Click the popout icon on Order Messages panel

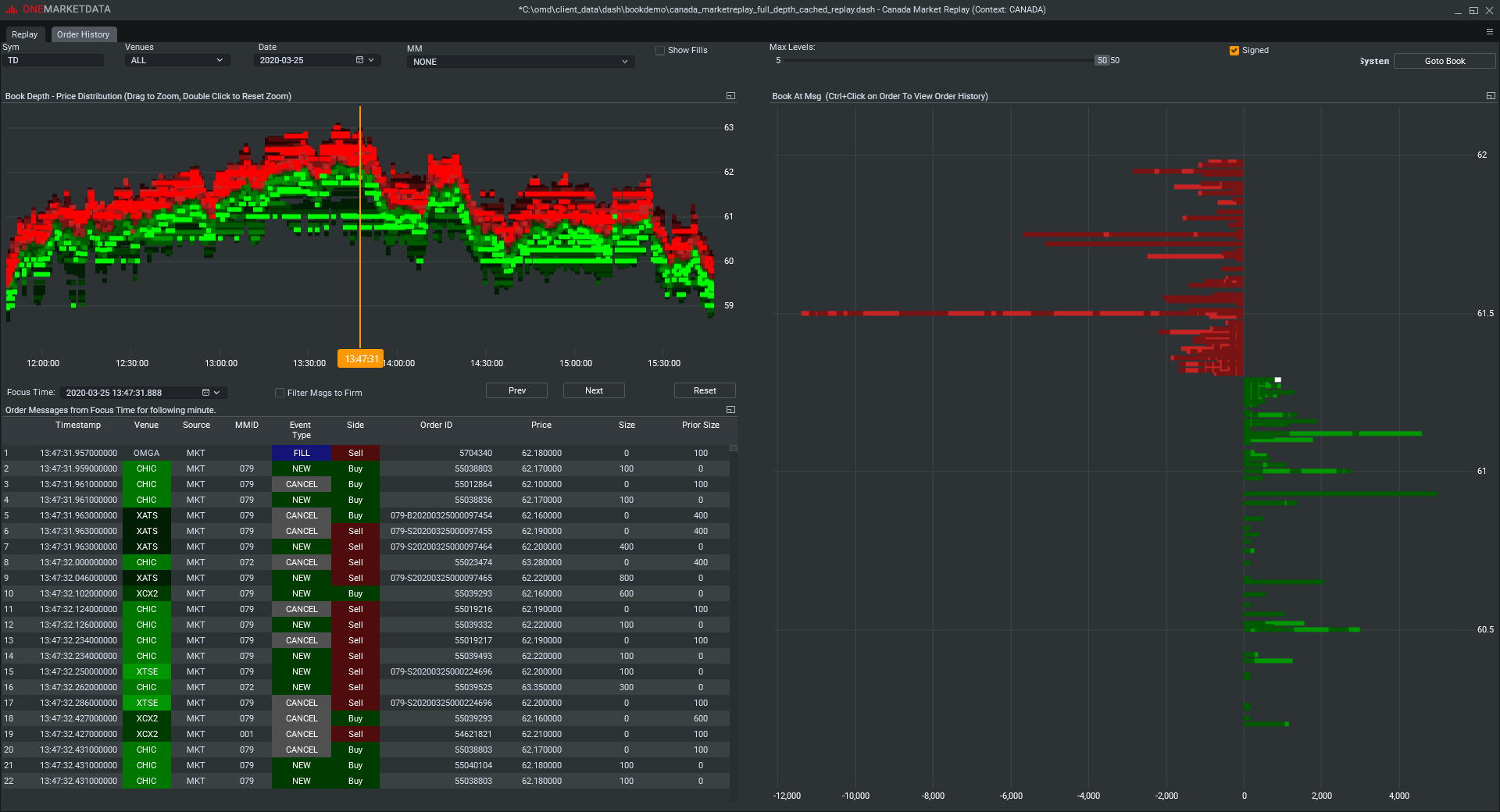pyautogui.click(x=730, y=409)
